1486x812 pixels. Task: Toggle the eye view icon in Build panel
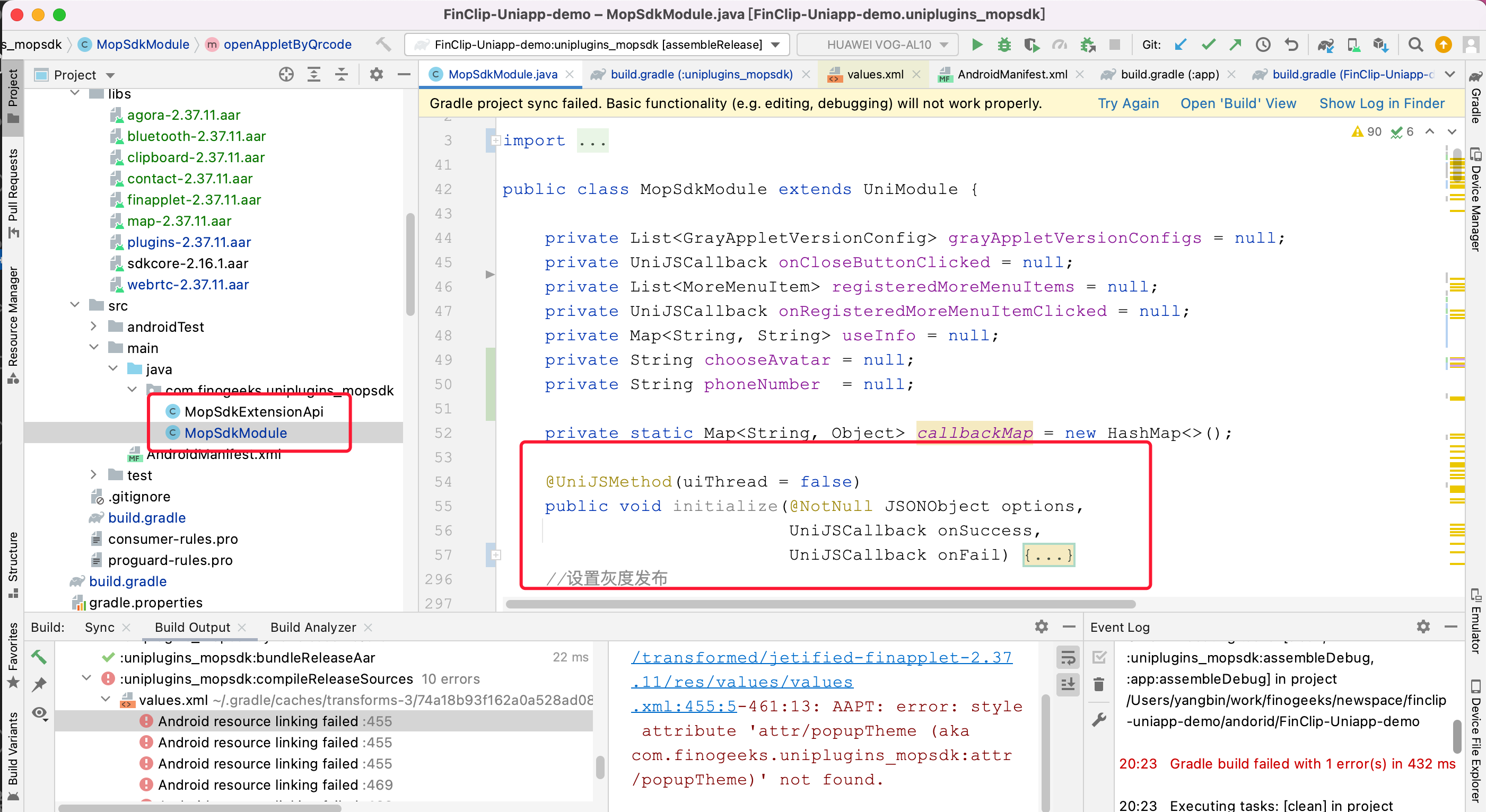pos(39,713)
